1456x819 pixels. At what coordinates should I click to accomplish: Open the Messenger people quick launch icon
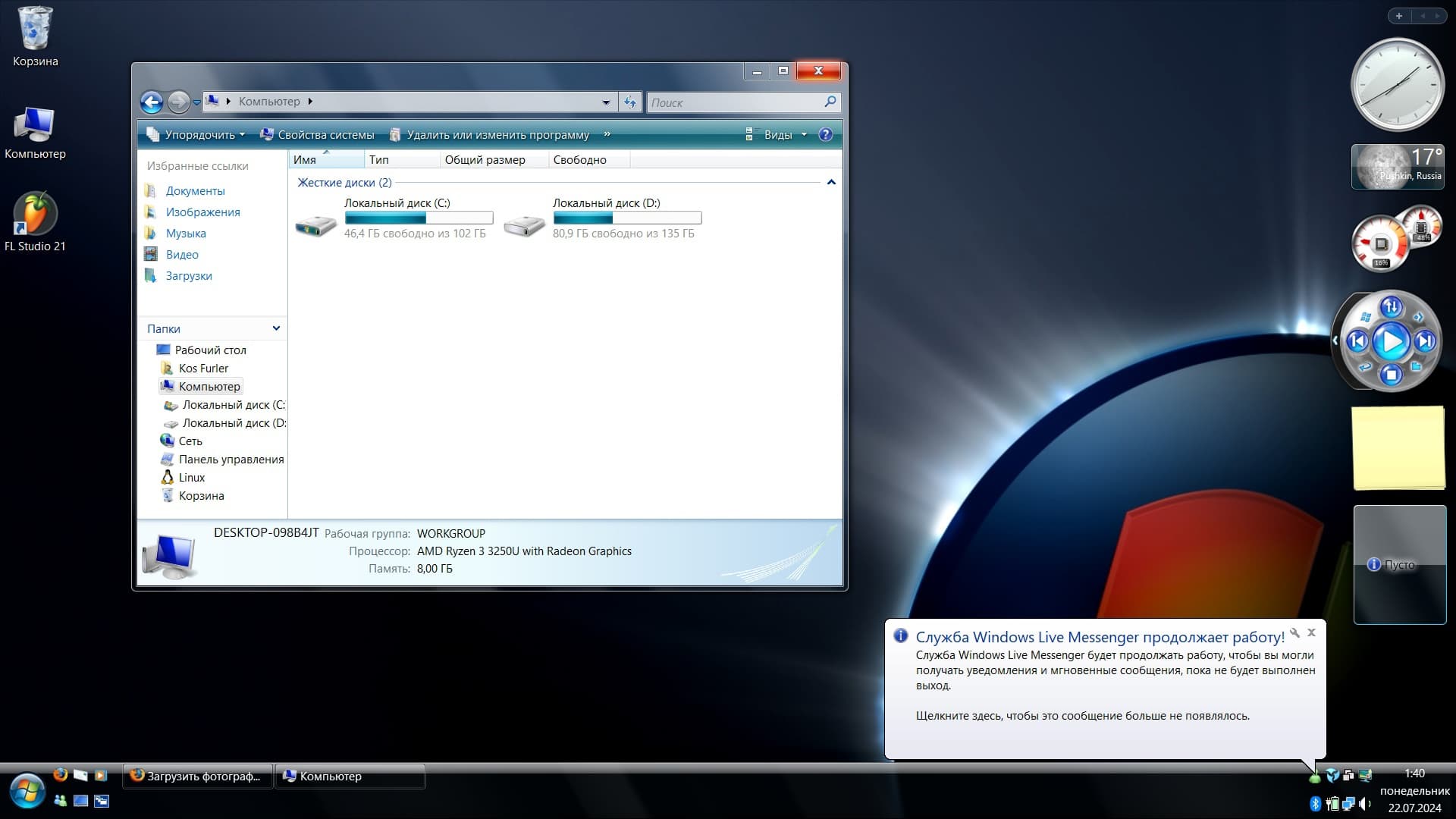[60, 801]
